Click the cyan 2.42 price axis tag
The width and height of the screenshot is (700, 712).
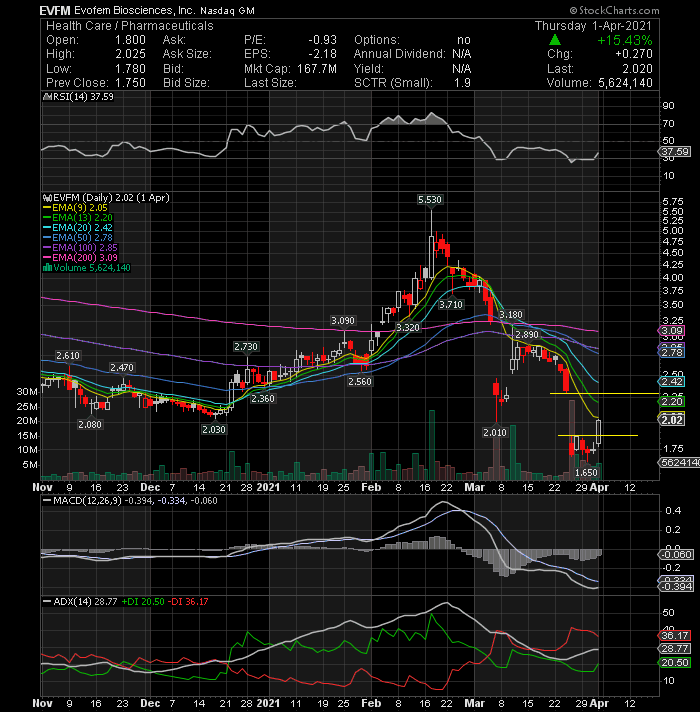tap(672, 382)
